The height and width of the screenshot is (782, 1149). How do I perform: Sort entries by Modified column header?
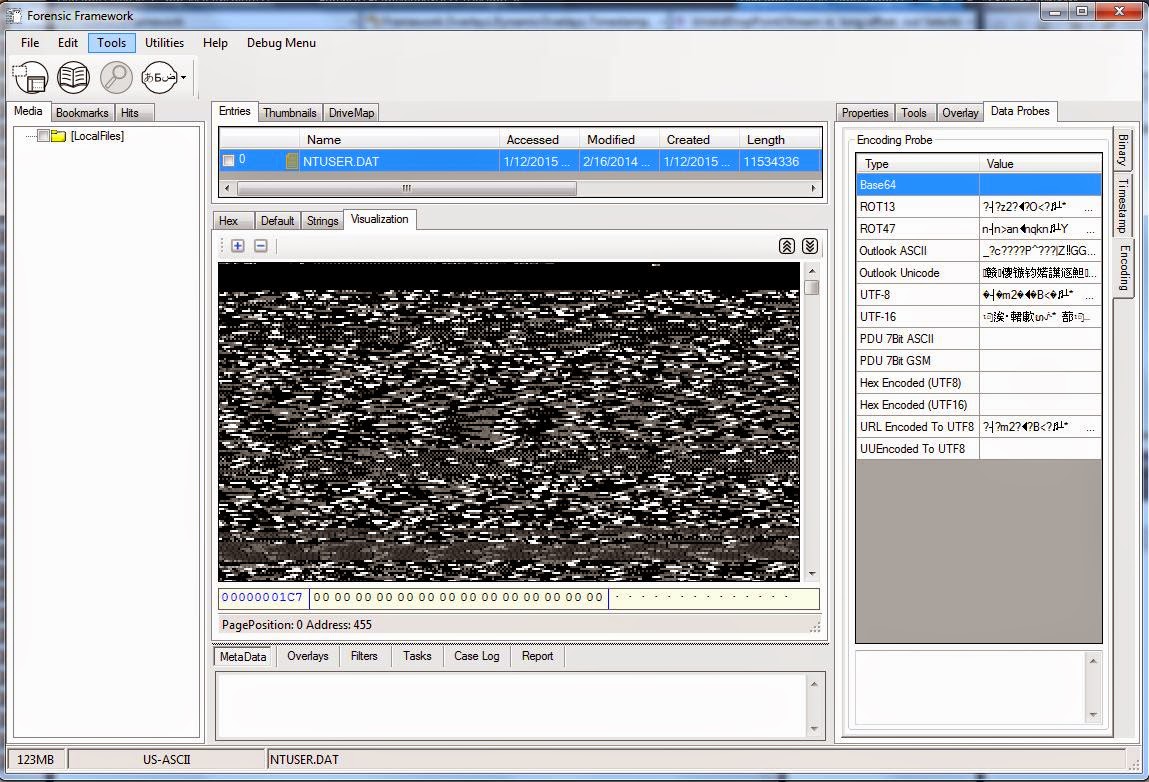619,139
